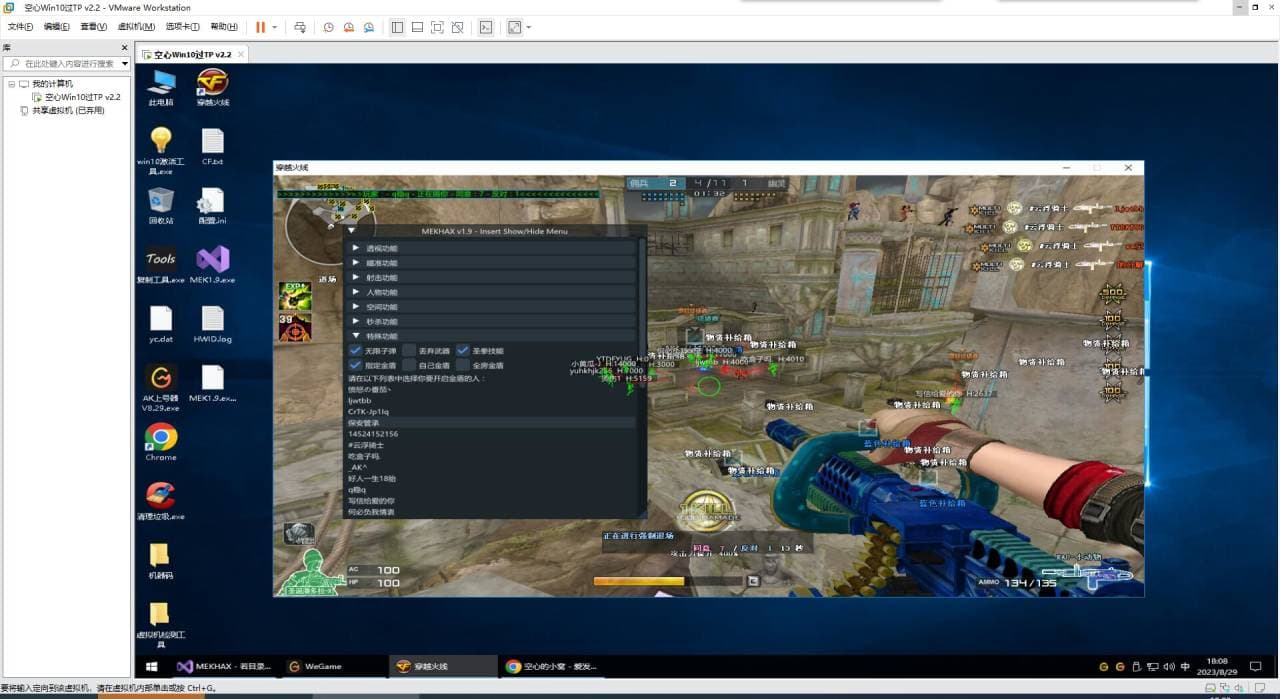1280x699 pixels.
Task: Open the 文件 menu
Action: (21, 27)
